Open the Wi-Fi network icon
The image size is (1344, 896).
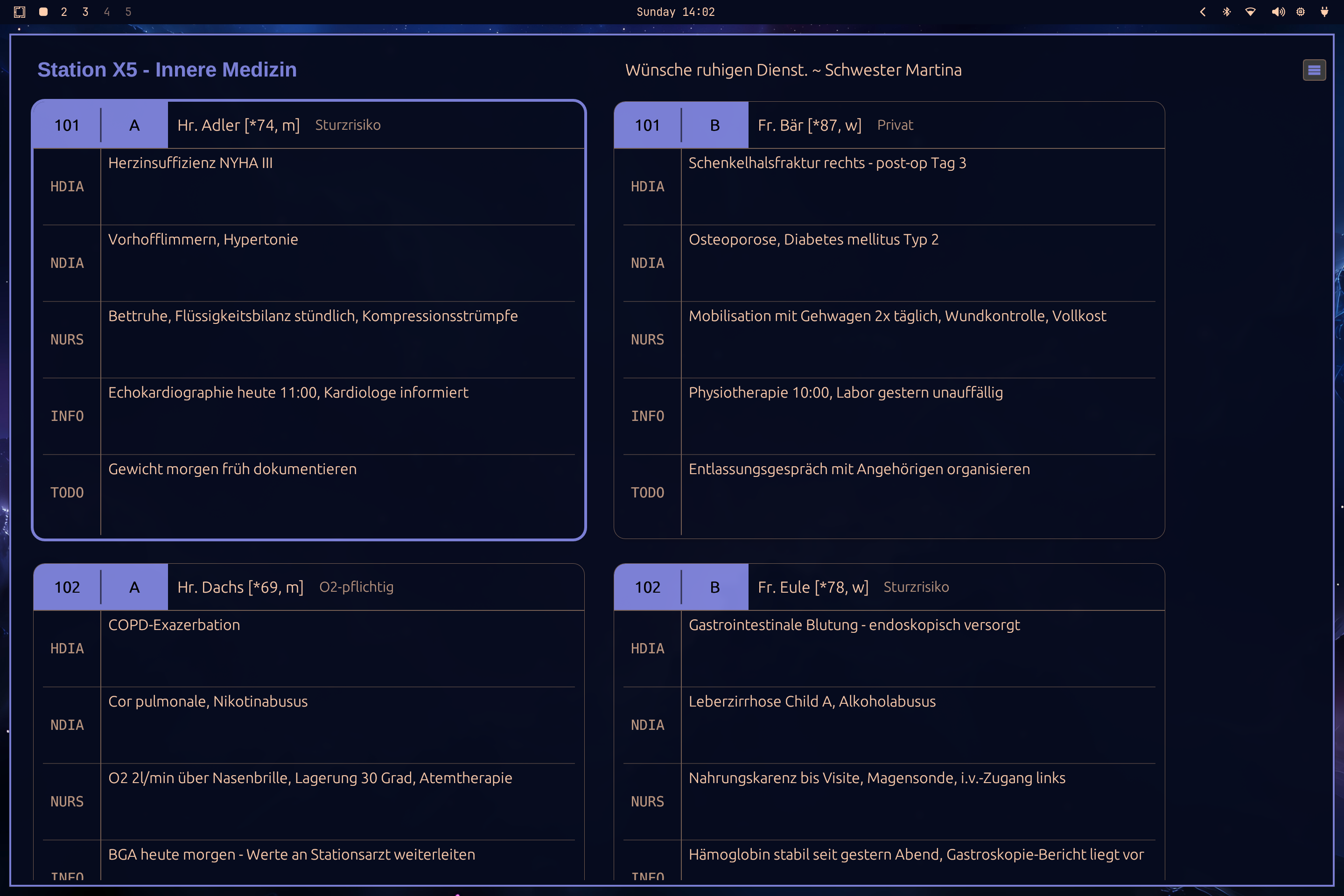(x=1250, y=11)
